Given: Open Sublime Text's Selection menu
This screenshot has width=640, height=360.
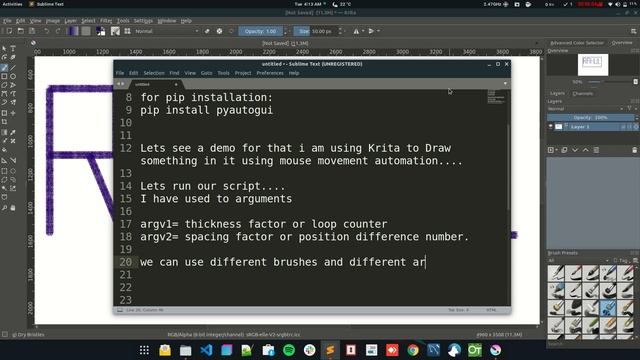Looking at the screenshot, I should pos(154,73).
